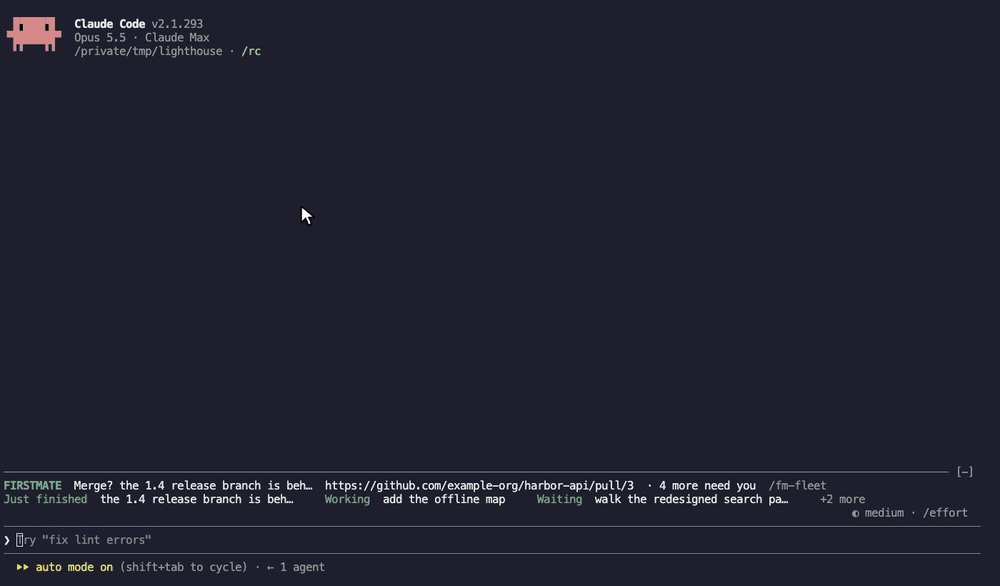
Task: Click 'walk the redesigned search pa…' task
Action: [691, 499]
